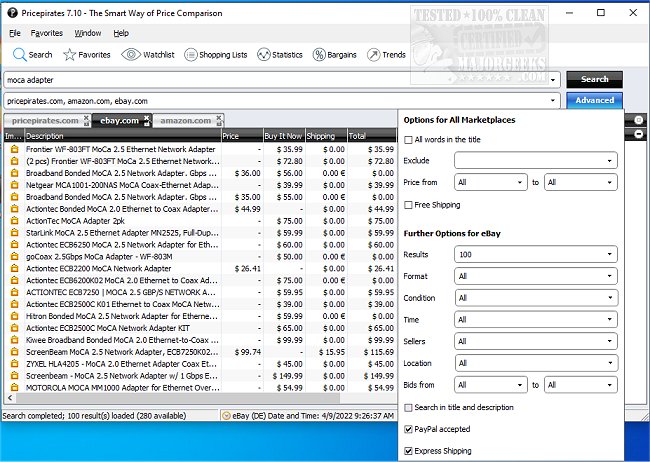Open Shopping Lists in the toolbar
650x462 pixels.
[215, 55]
